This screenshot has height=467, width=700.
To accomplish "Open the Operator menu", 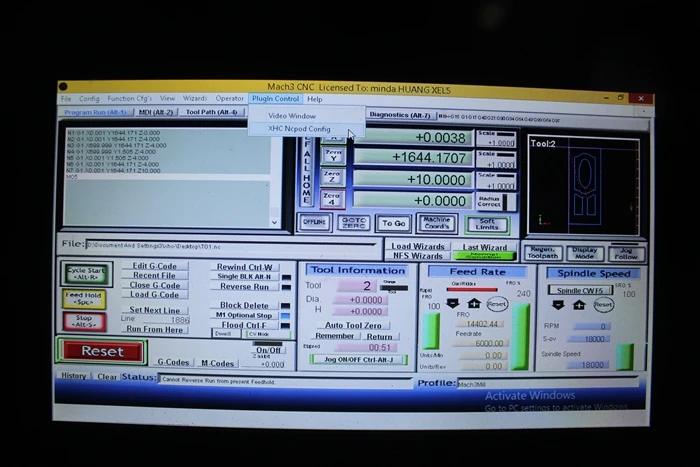I will pos(229,99).
